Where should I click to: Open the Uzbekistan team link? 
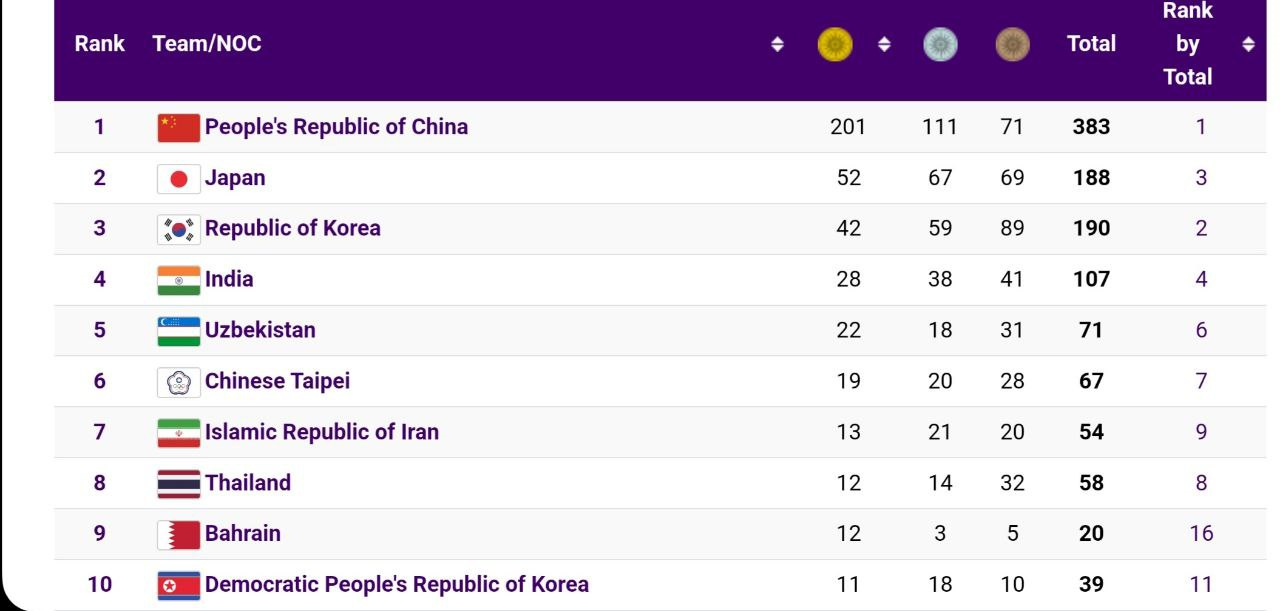[x=260, y=330]
